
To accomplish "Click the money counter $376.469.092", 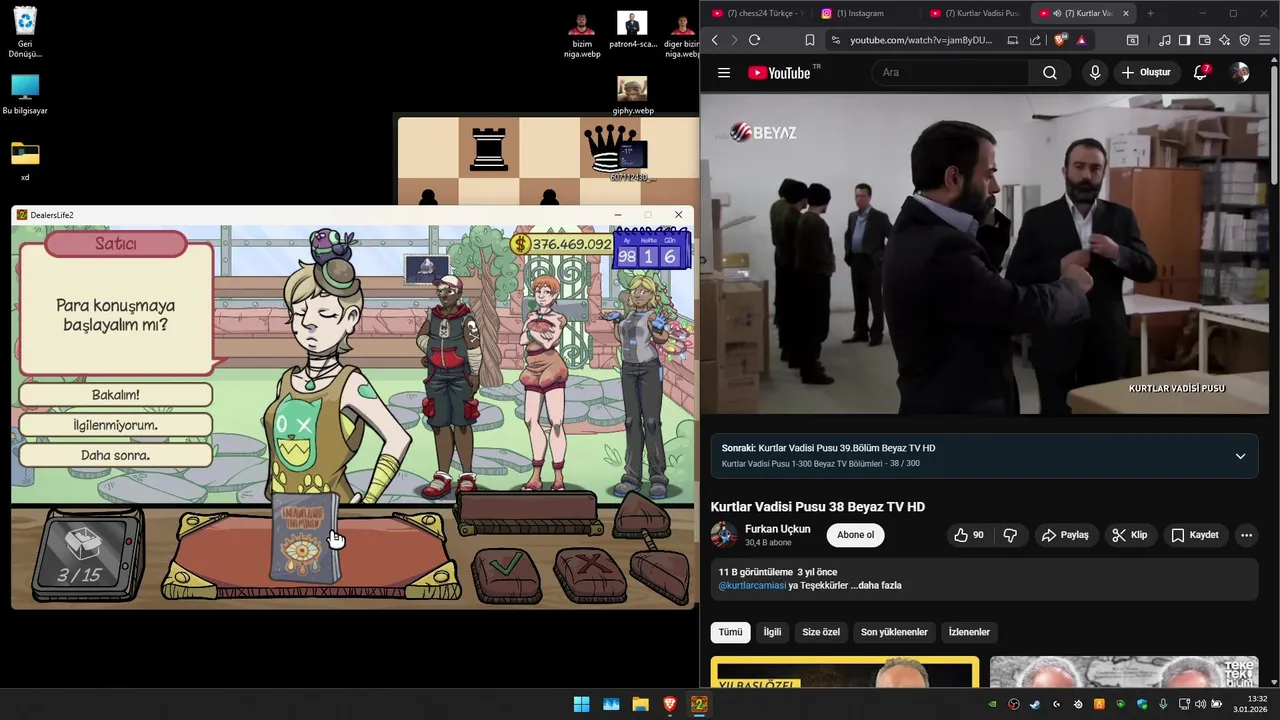I will (561, 244).
